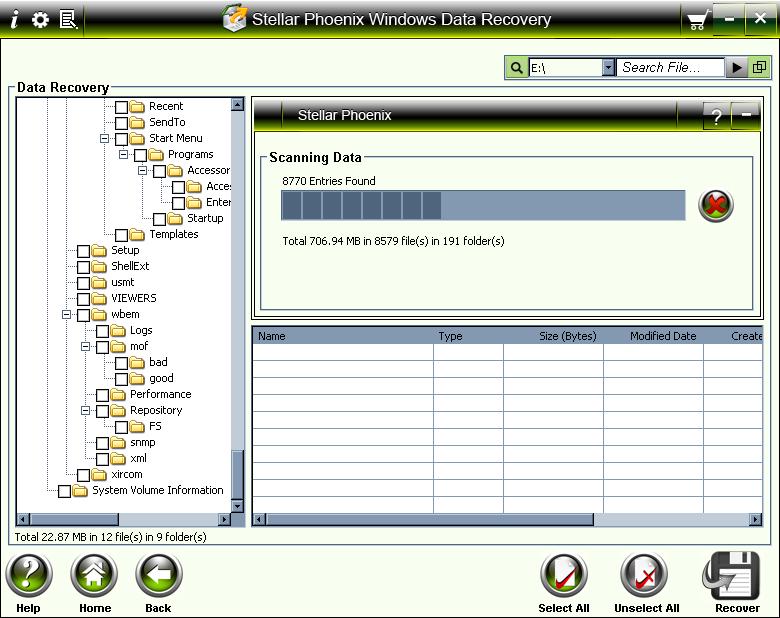Sort by Modified Date column header

coord(662,336)
